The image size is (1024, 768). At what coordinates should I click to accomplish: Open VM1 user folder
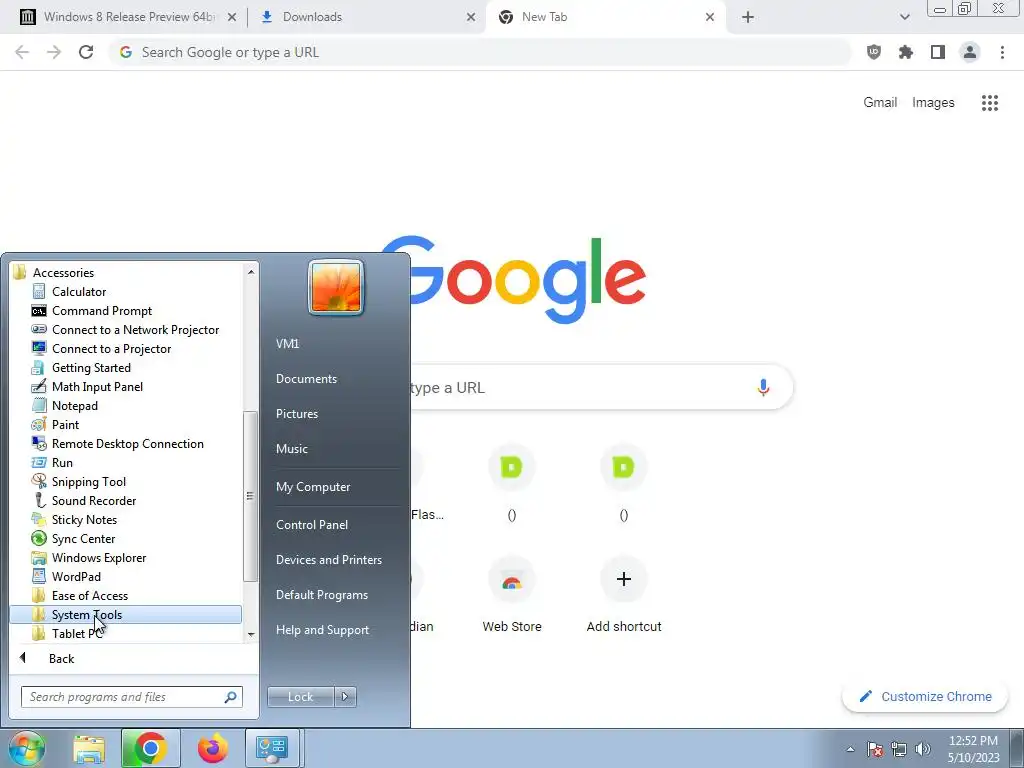(287, 344)
